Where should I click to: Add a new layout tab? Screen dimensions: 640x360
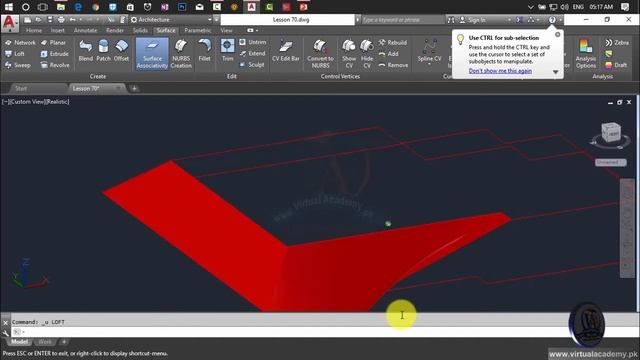(64, 342)
